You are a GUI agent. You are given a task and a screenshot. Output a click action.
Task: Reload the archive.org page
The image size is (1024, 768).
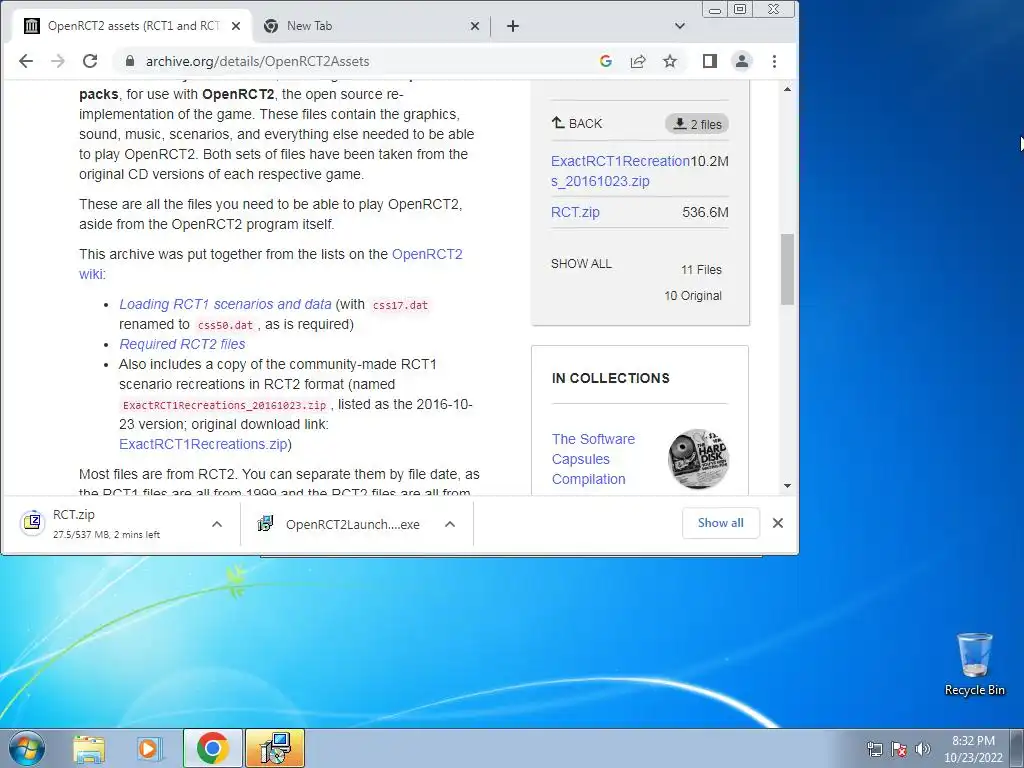(x=90, y=61)
